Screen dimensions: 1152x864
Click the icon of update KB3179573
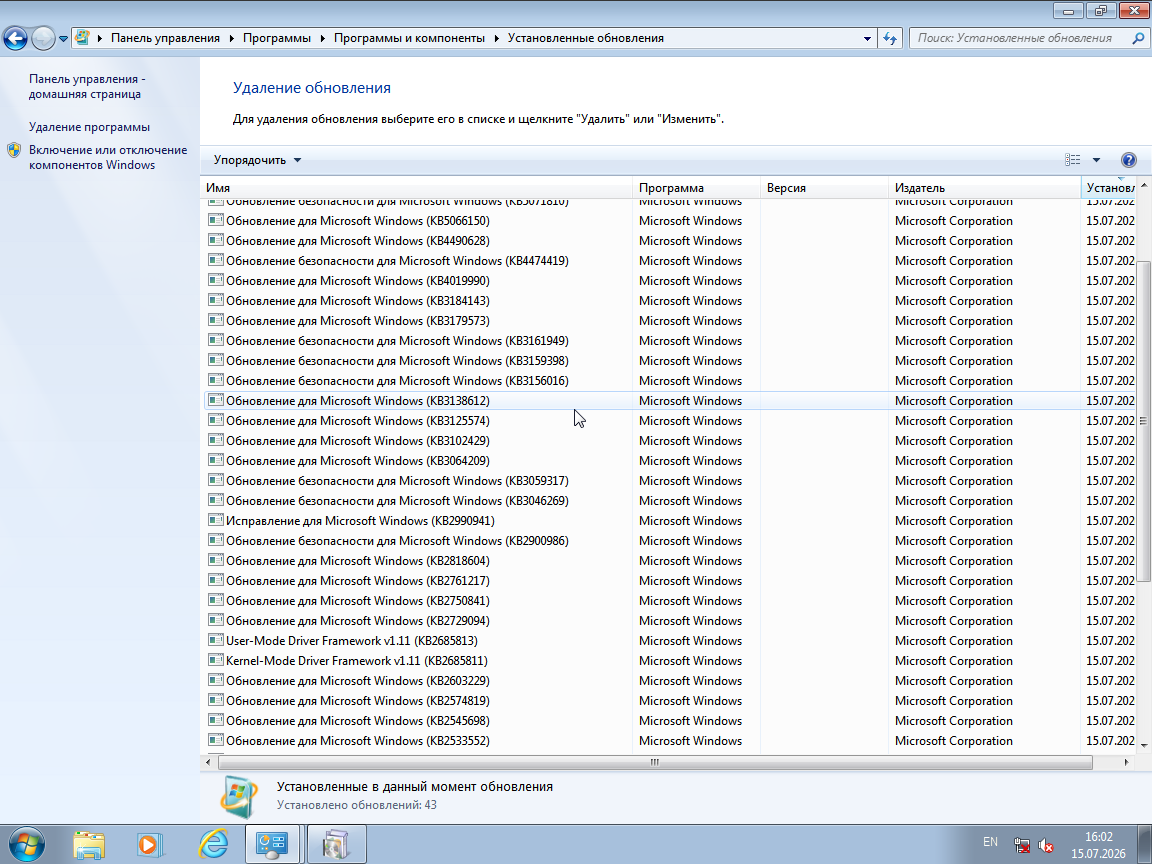[215, 320]
